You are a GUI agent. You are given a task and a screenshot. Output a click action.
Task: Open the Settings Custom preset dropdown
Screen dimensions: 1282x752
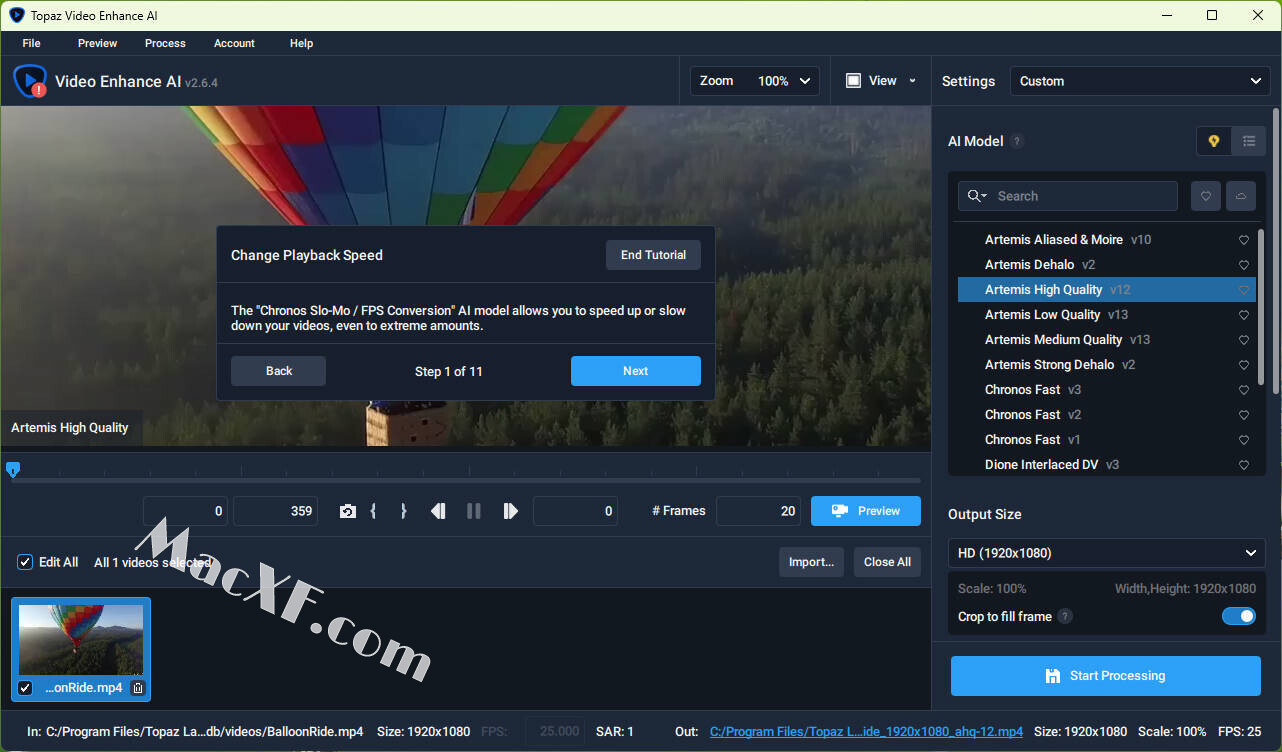click(x=1140, y=81)
